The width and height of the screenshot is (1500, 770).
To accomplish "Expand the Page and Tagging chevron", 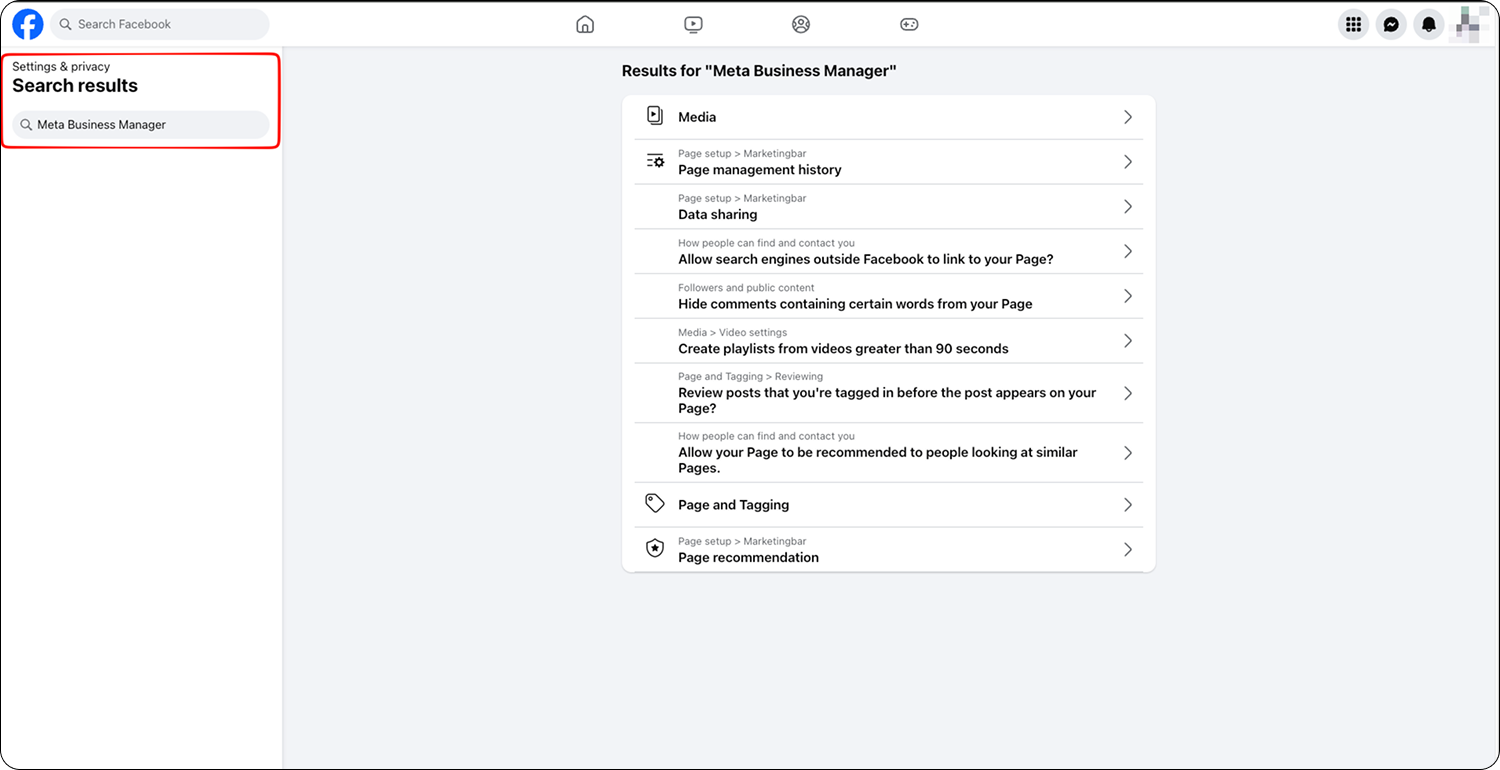I will click(x=1128, y=505).
